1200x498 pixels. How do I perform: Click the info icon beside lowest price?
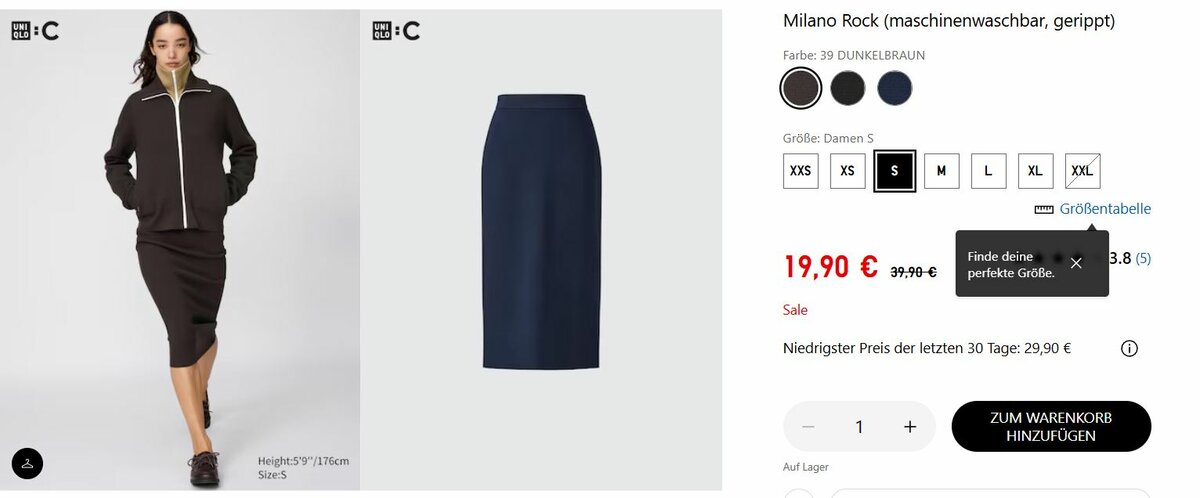click(1129, 349)
